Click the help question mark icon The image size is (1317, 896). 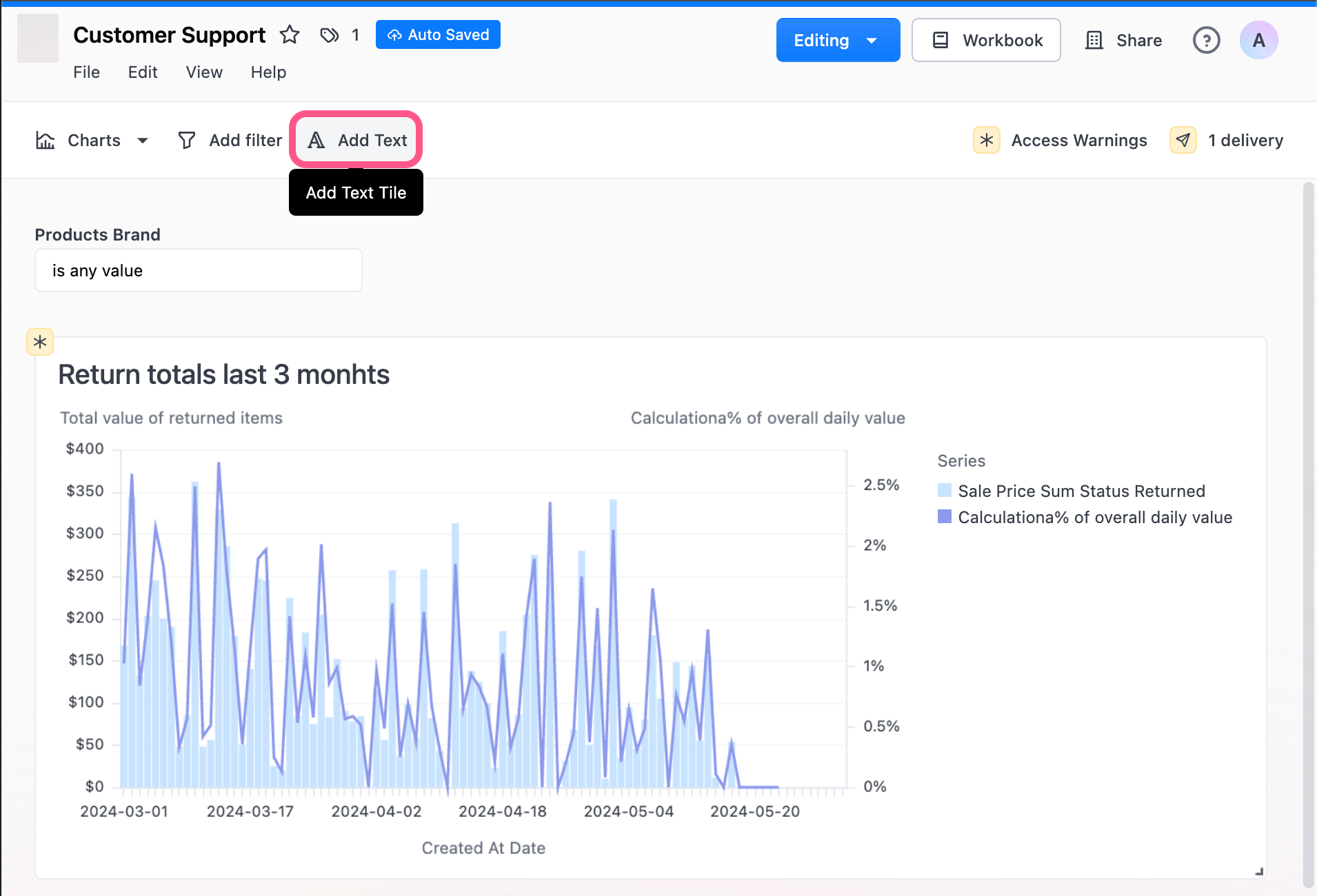[1206, 40]
